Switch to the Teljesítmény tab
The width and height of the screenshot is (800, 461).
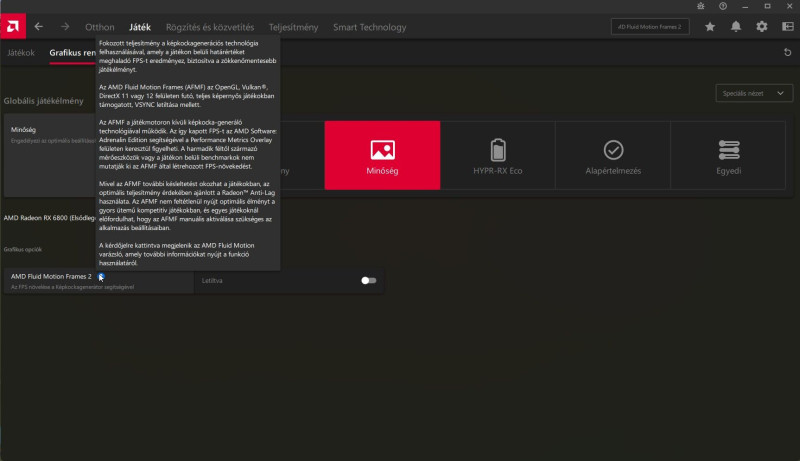293,27
